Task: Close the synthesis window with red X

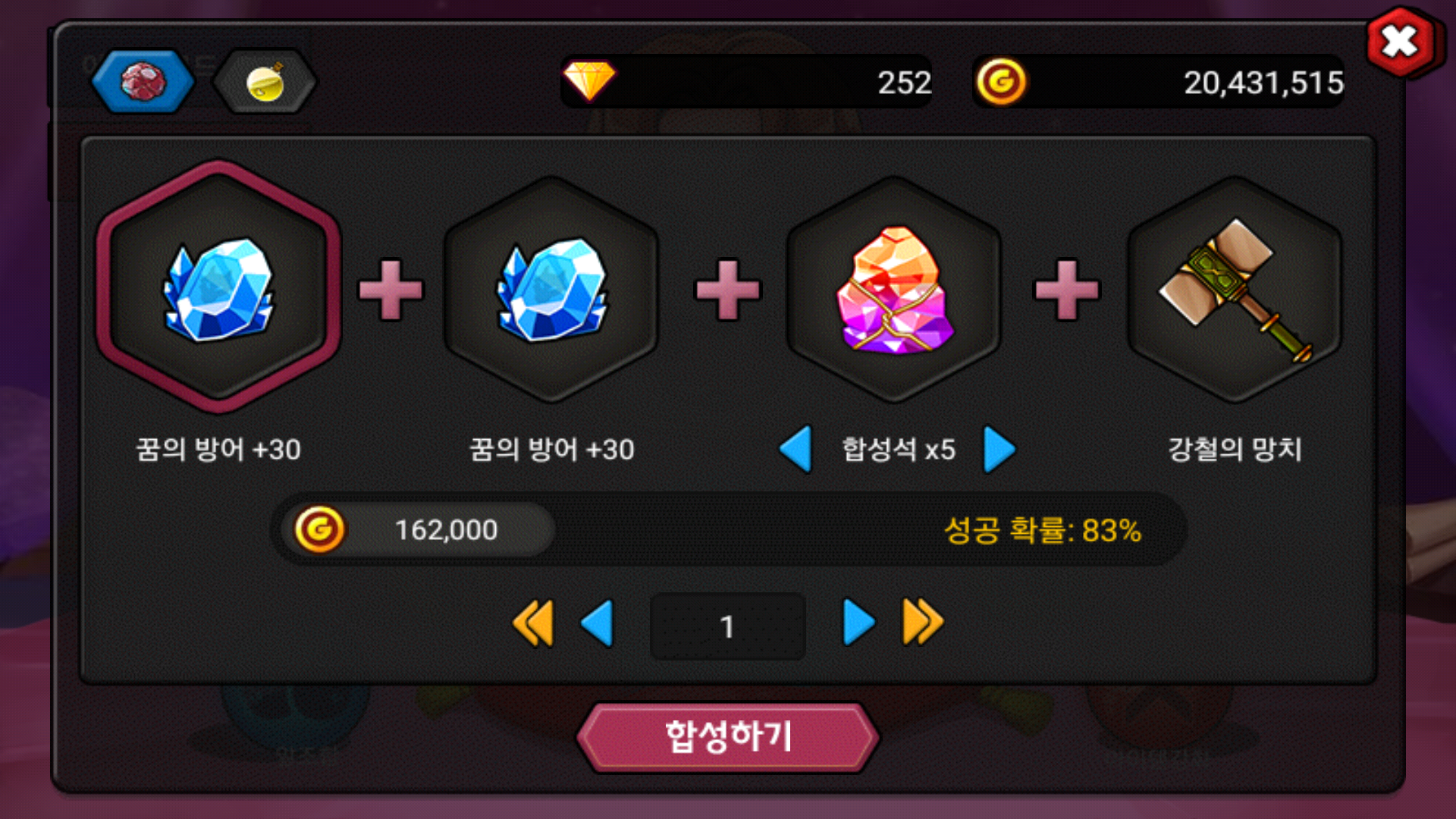Action: pos(1401,42)
